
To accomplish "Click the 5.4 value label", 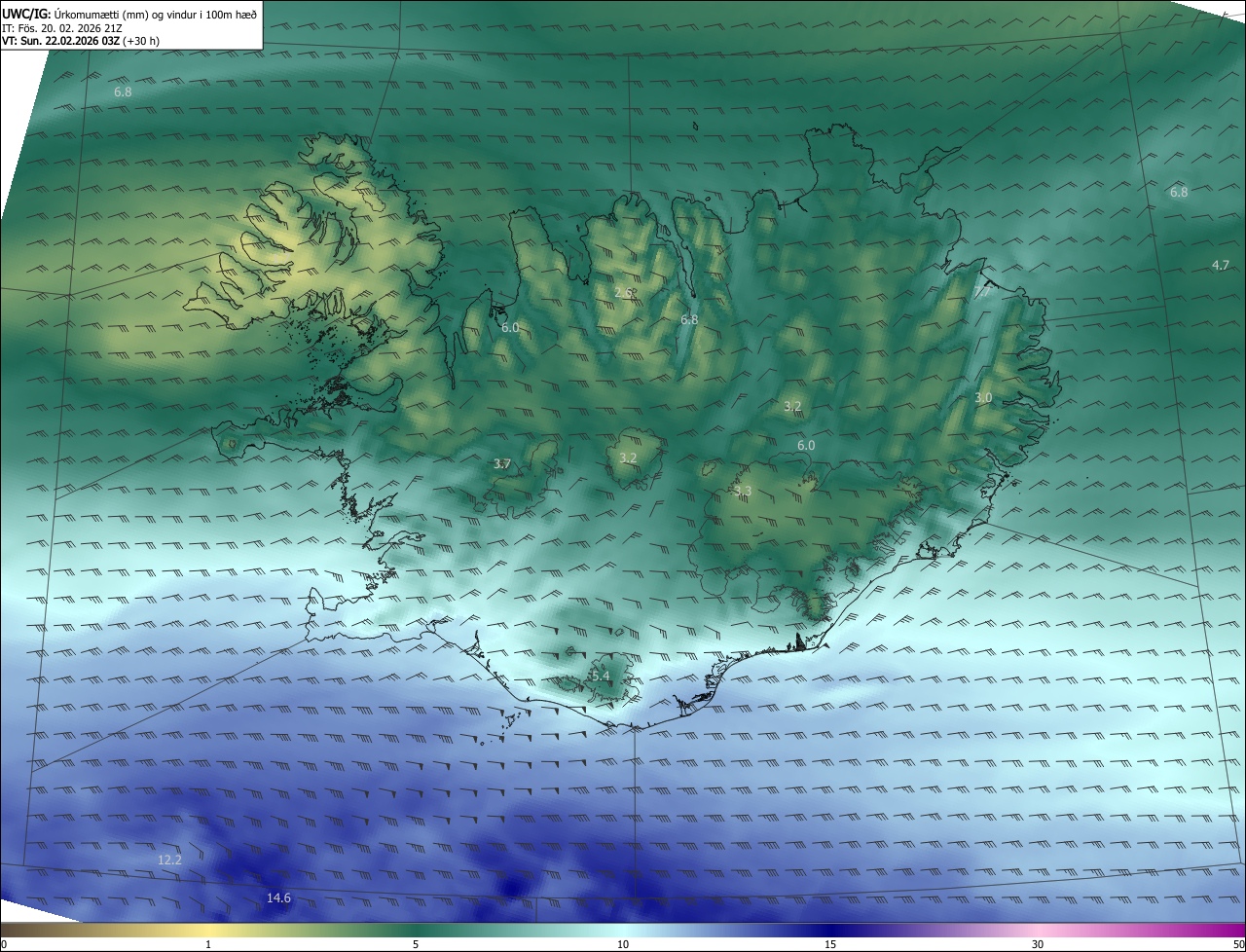I will point(600,676).
